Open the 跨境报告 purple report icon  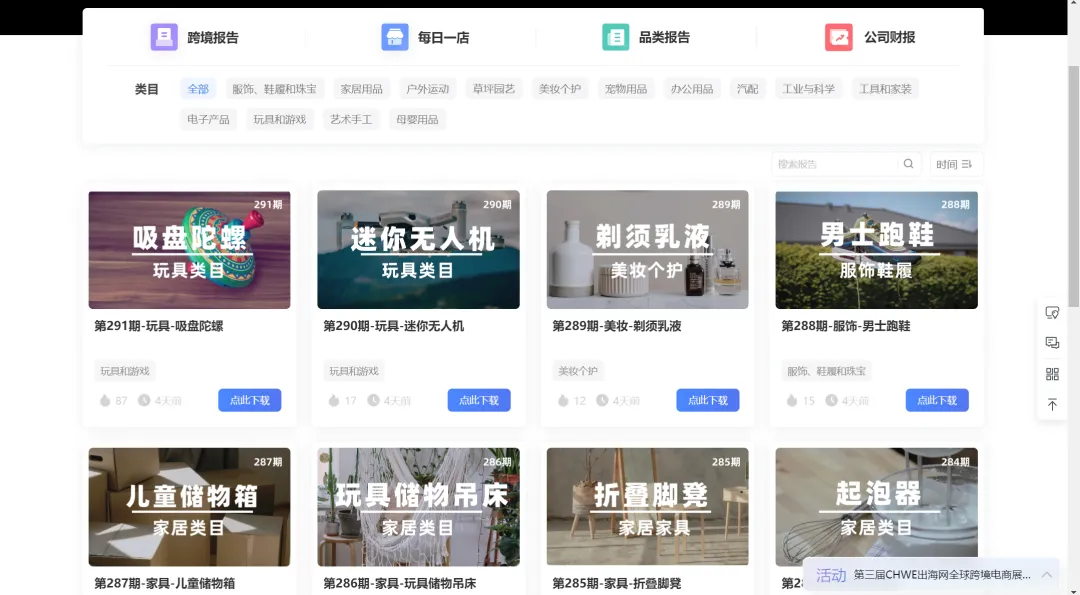coord(164,37)
